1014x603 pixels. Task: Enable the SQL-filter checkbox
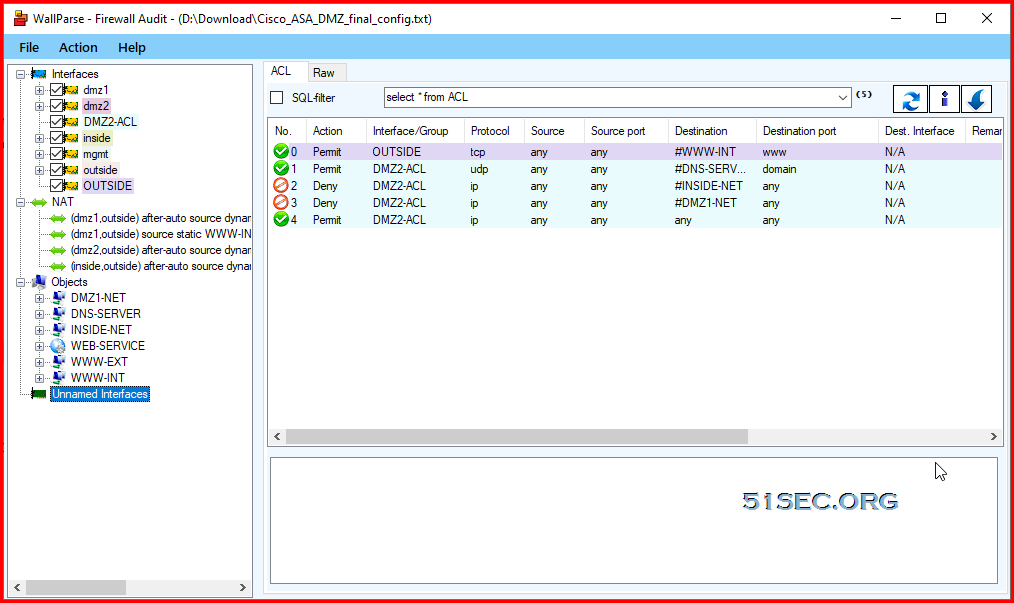(x=277, y=98)
